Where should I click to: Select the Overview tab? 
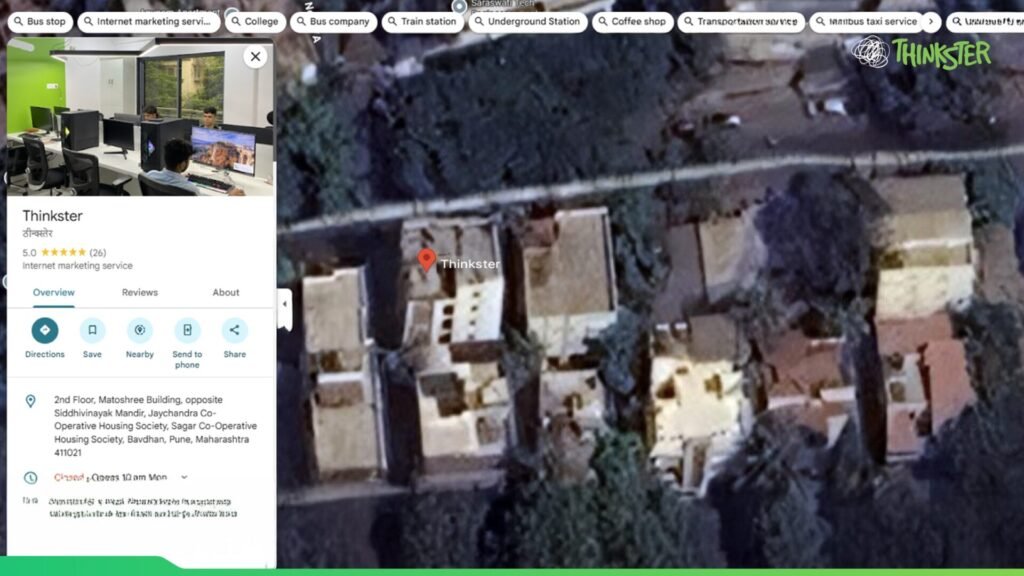point(53,292)
